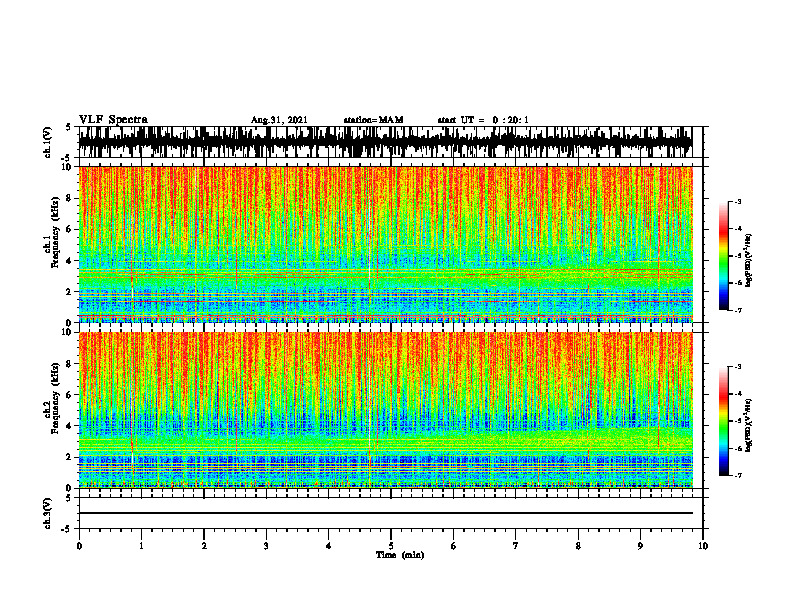
Task: Click the ch.2 spectrogram color scale bar
Action: [724, 421]
